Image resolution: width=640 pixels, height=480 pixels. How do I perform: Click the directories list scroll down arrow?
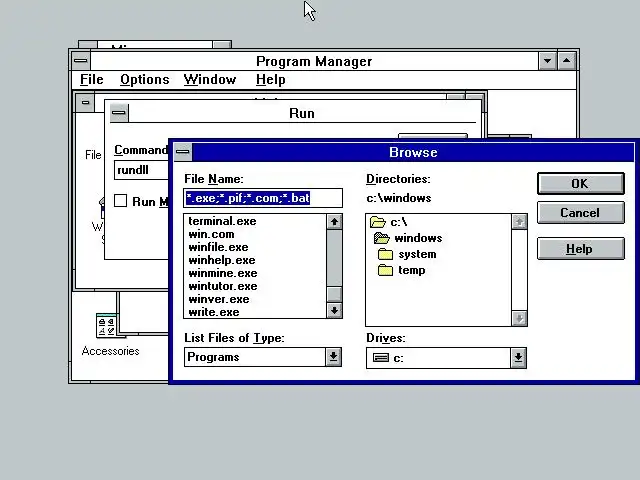519,318
